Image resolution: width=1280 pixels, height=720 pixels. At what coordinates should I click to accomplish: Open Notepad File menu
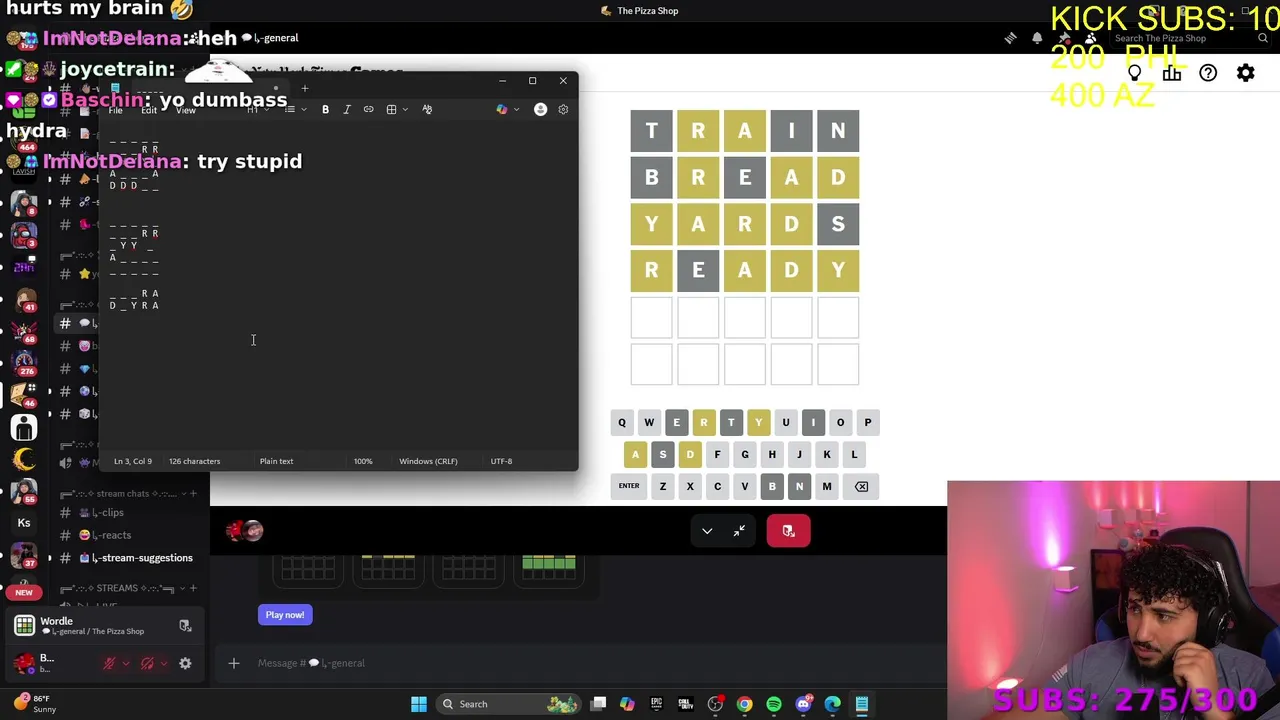[x=116, y=110]
